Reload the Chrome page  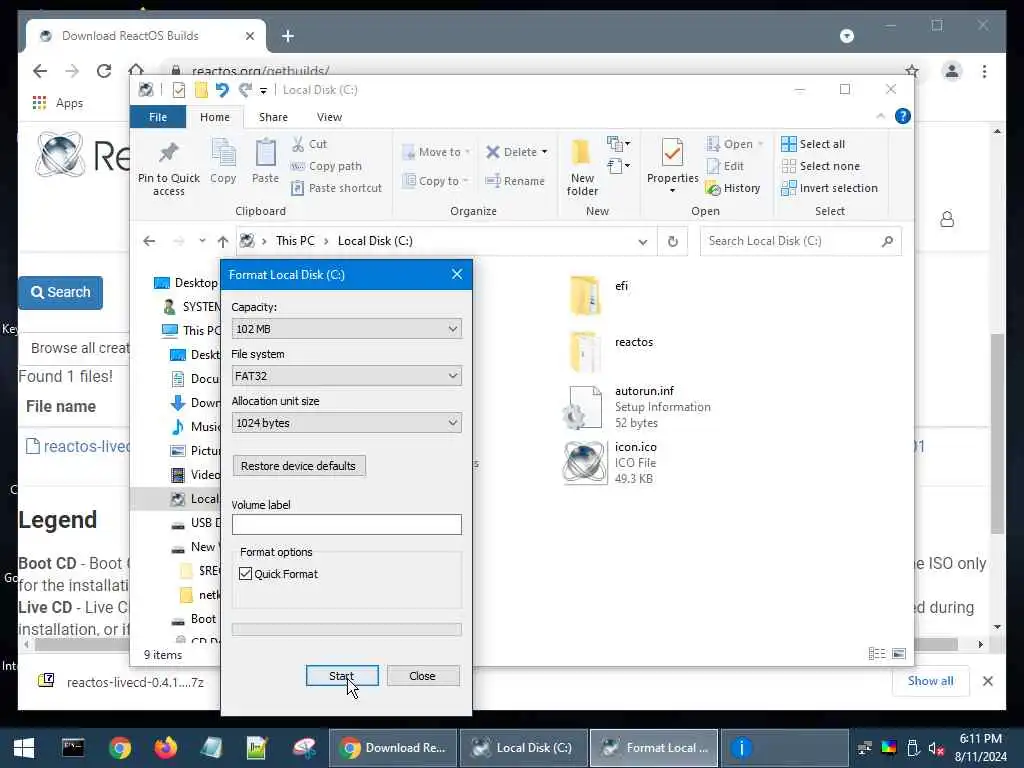[x=104, y=71]
